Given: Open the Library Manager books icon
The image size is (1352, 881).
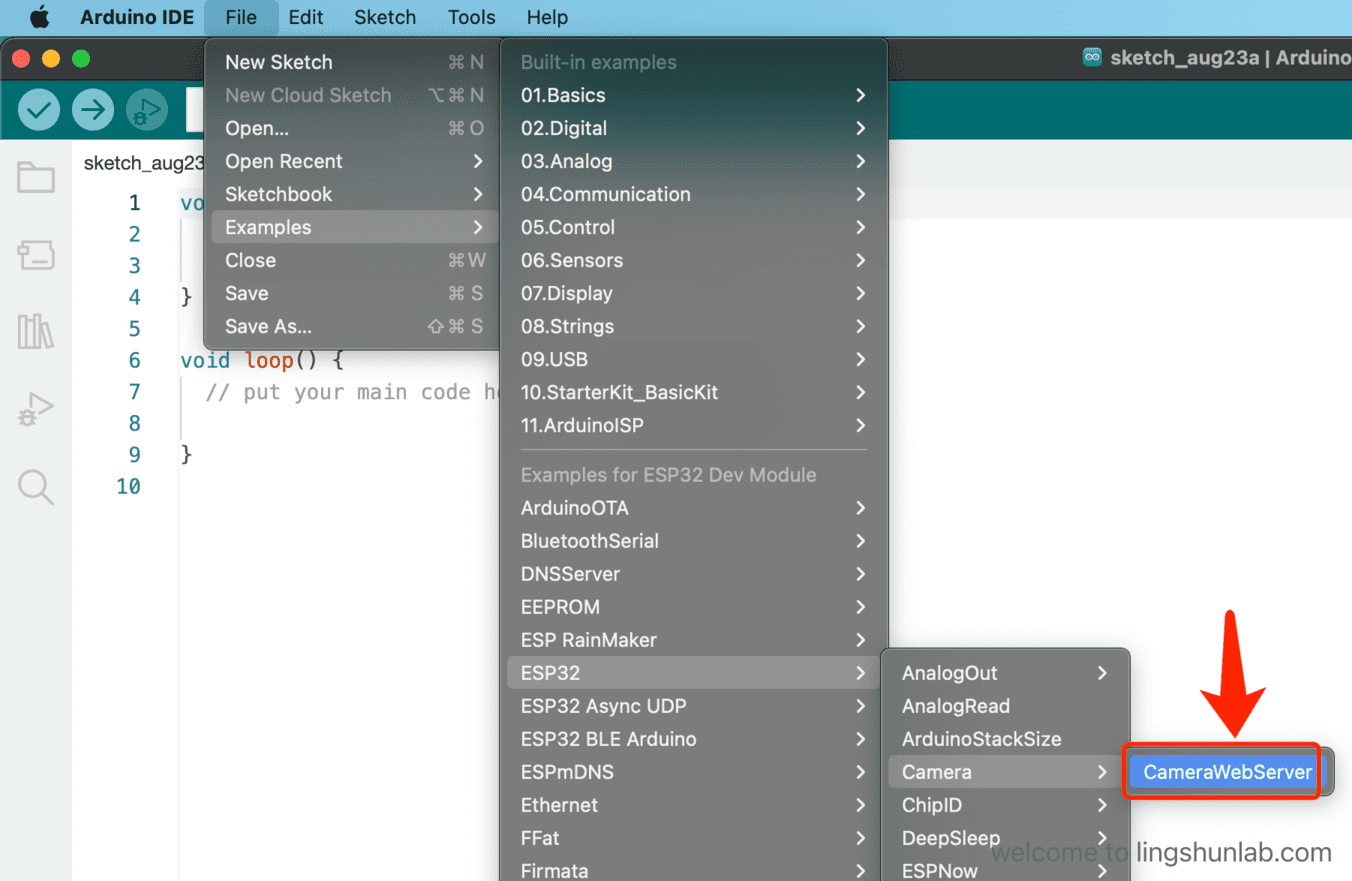Looking at the screenshot, I should pos(36,331).
